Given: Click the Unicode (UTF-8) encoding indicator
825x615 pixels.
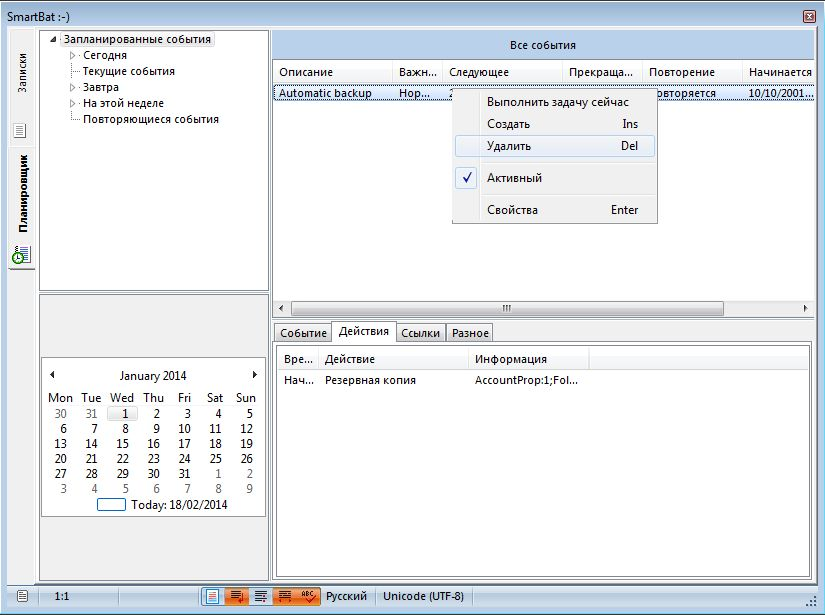Looking at the screenshot, I should tap(424, 596).
